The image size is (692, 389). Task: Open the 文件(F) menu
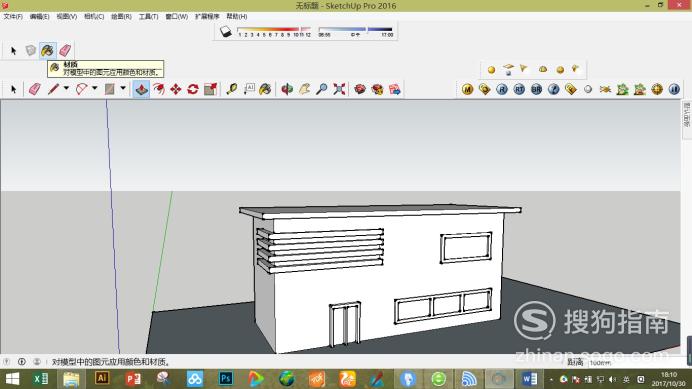[13, 16]
